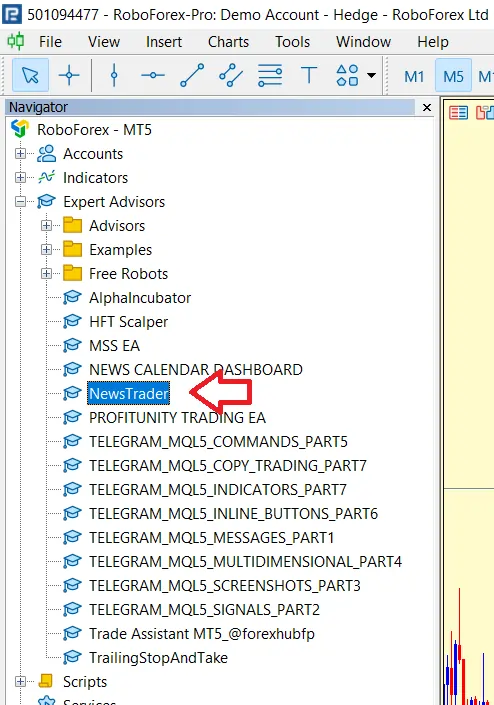Open shapes tool dropdown arrow
This screenshot has height=705, width=494.
[371, 75]
